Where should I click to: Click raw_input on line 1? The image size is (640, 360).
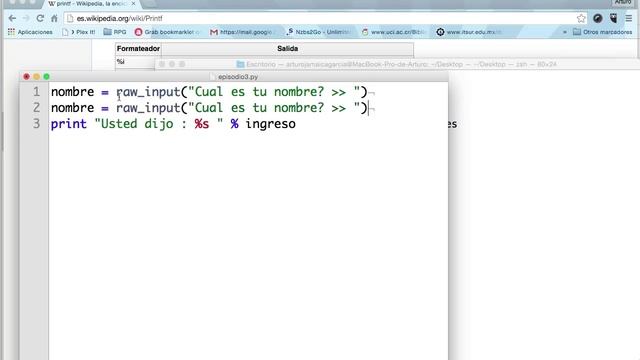click(148, 92)
